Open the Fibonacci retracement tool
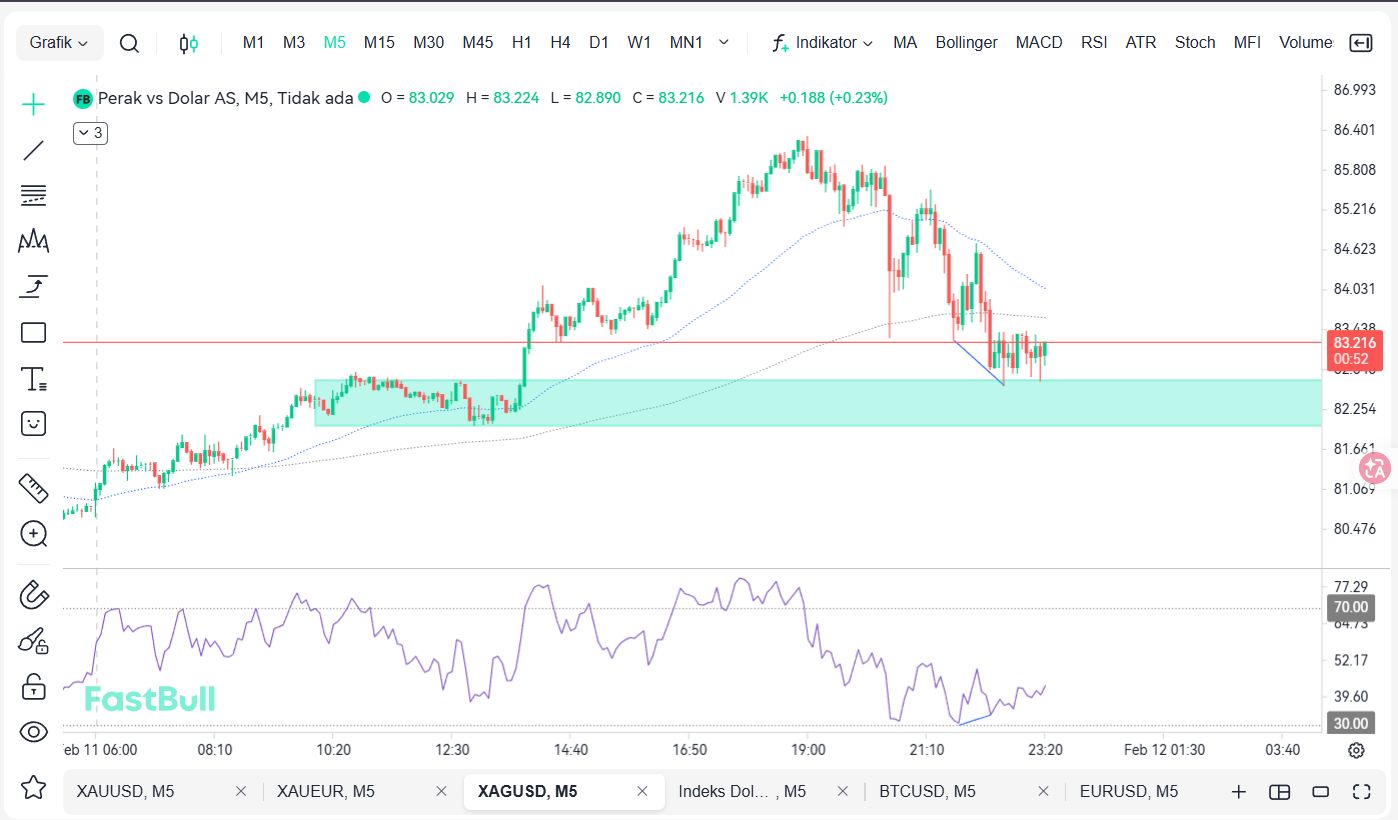 34,195
